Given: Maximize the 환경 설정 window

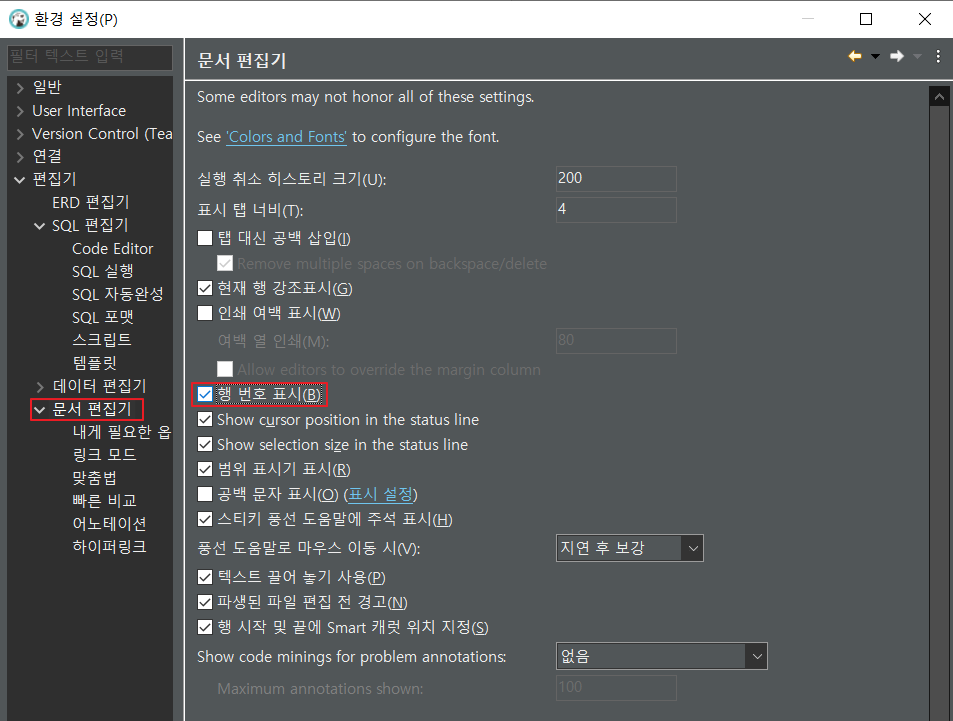Looking at the screenshot, I should point(865,19).
